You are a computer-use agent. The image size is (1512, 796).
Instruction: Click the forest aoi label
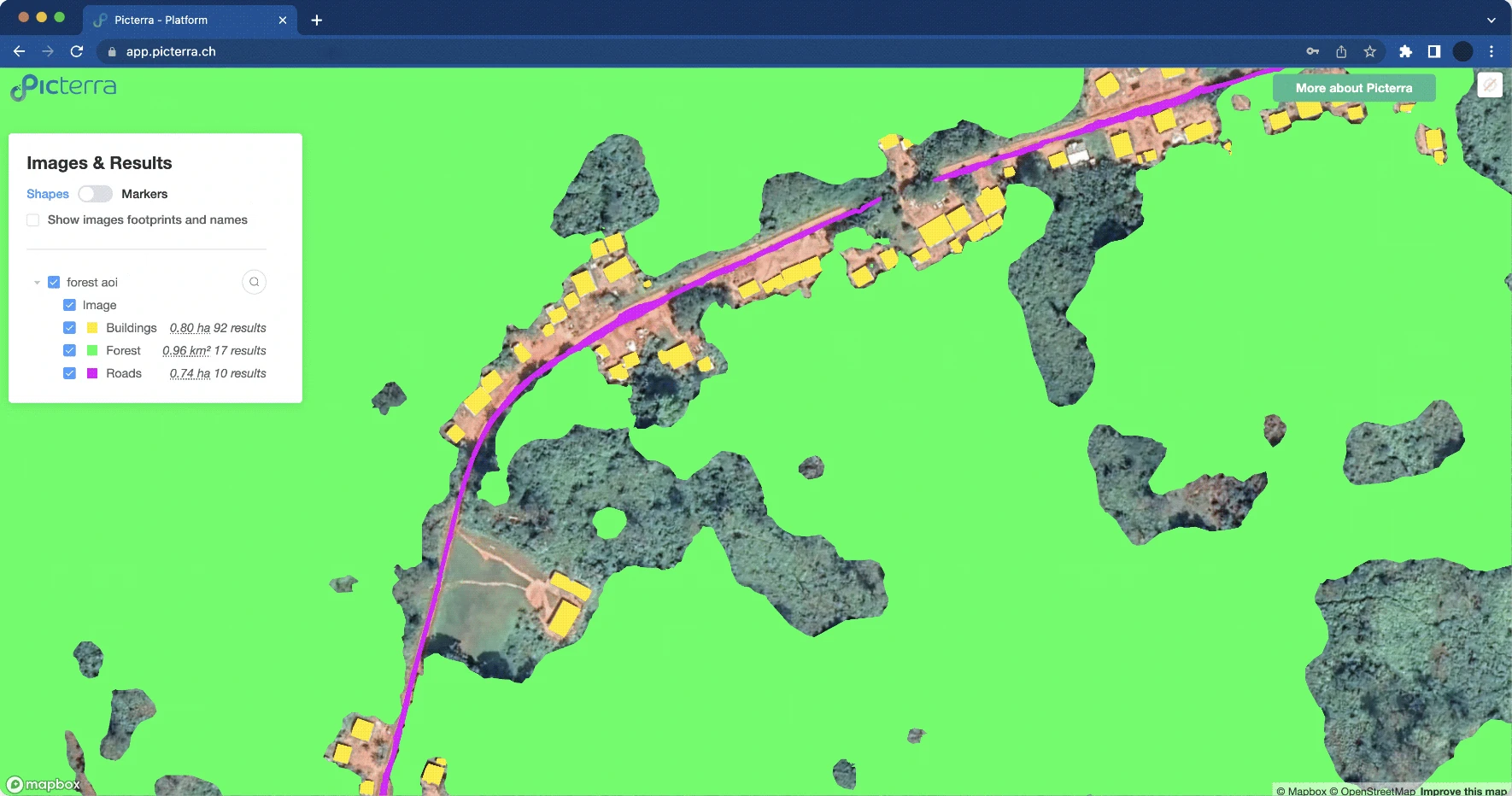[92, 282]
